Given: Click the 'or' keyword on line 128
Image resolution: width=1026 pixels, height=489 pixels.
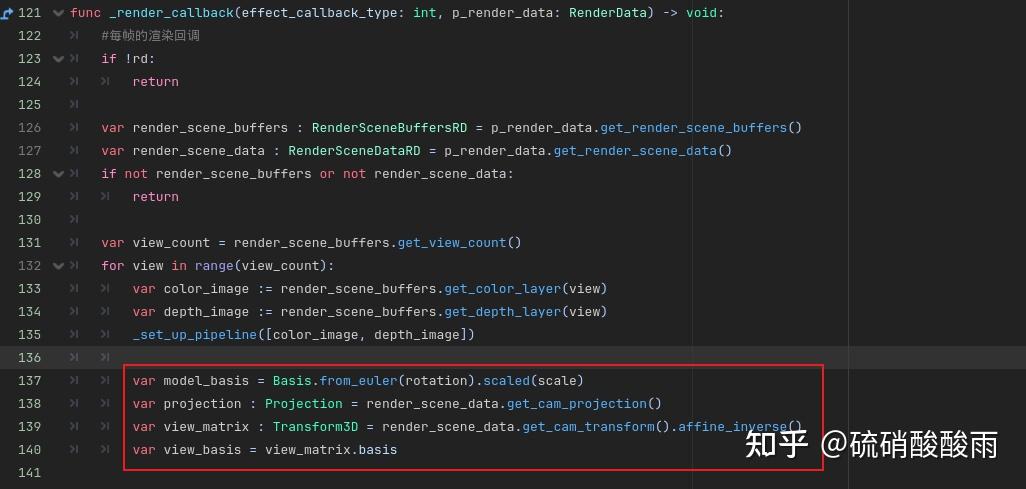Looking at the screenshot, I should (x=327, y=173).
